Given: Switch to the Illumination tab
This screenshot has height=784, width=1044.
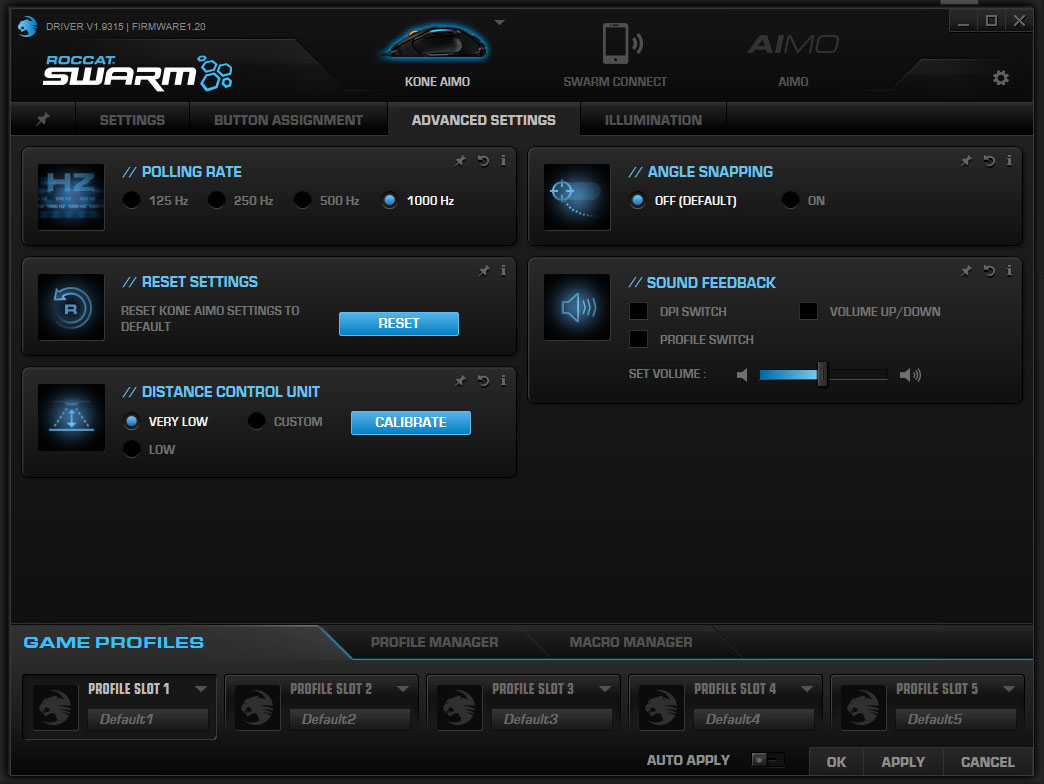Looking at the screenshot, I should point(653,120).
